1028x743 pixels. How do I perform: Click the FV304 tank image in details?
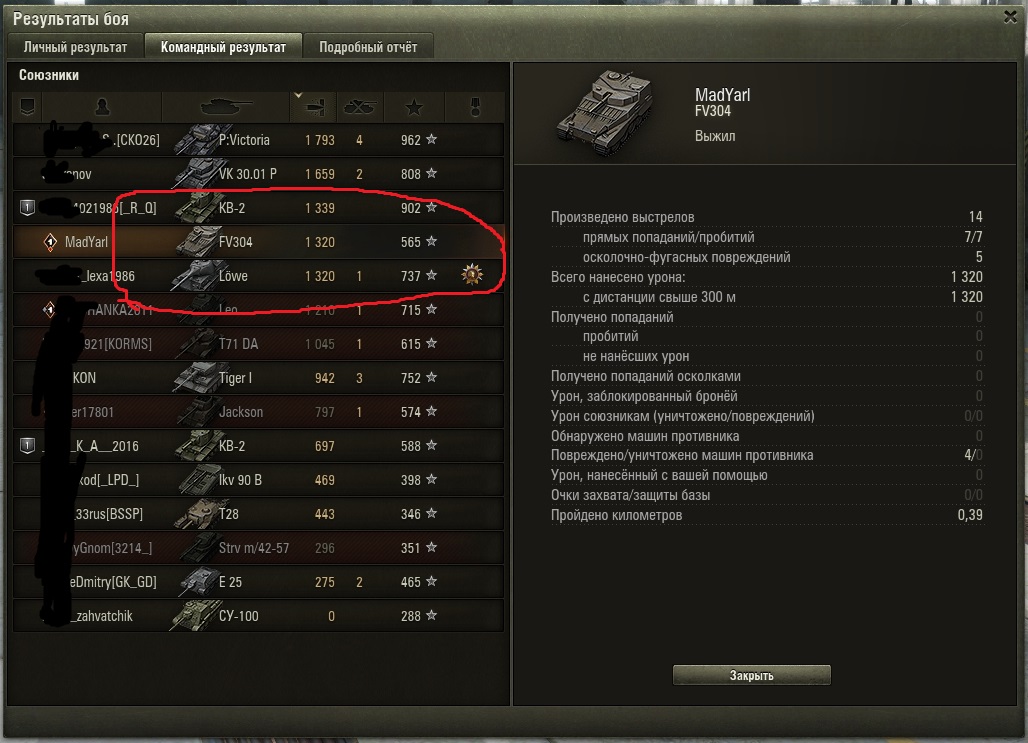pyautogui.click(x=605, y=113)
